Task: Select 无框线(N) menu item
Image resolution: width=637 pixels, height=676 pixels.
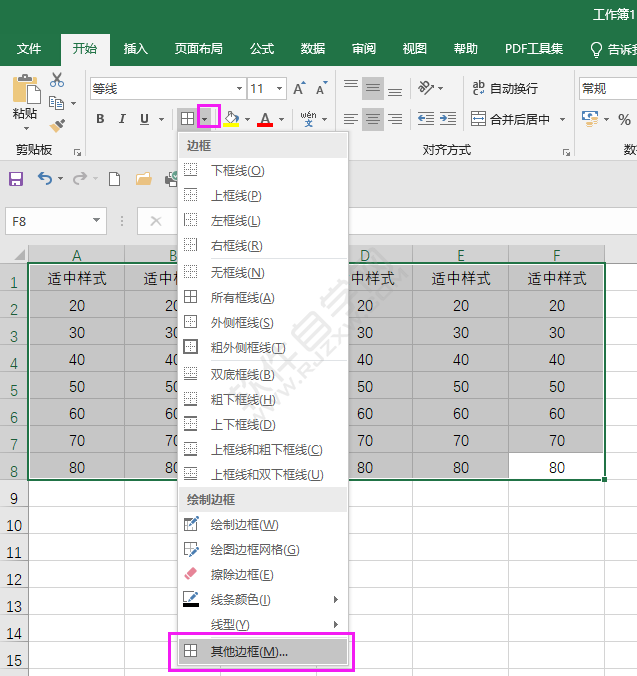Action: [x=263, y=272]
